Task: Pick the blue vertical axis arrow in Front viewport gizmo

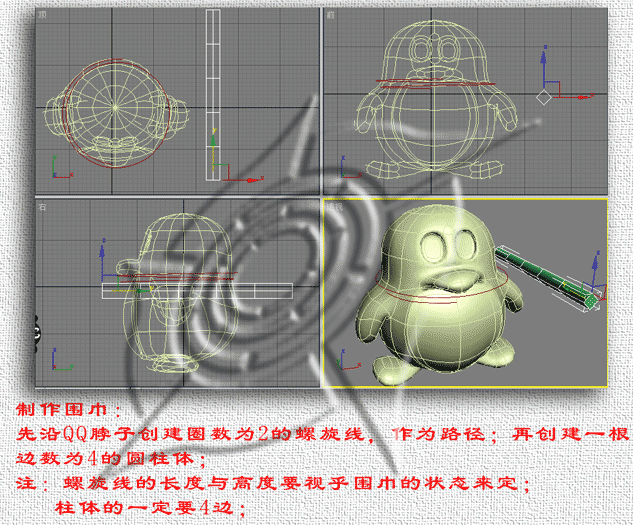Action: [x=543, y=61]
